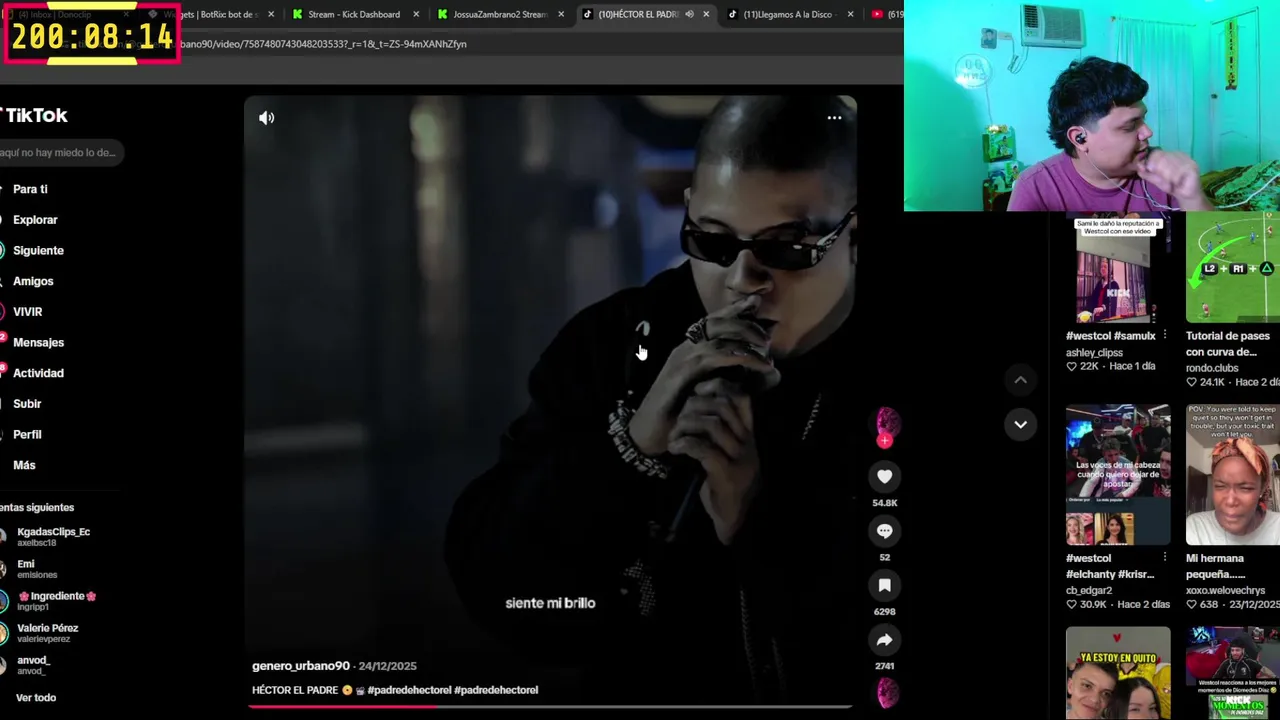Close the HÉCTOR EL PADRE tab
The width and height of the screenshot is (1280, 720).
point(706,14)
